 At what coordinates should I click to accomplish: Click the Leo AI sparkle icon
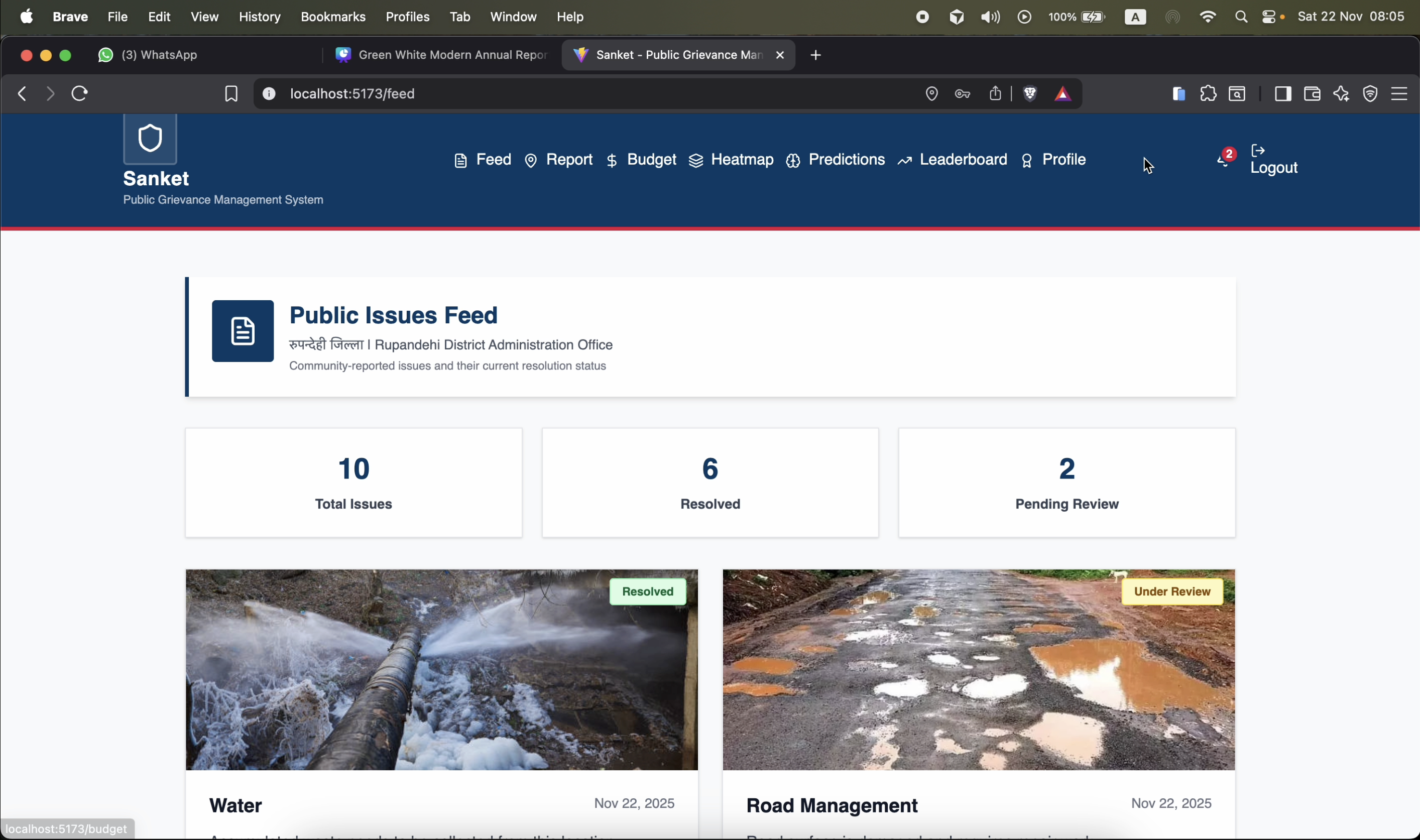[x=1341, y=93]
